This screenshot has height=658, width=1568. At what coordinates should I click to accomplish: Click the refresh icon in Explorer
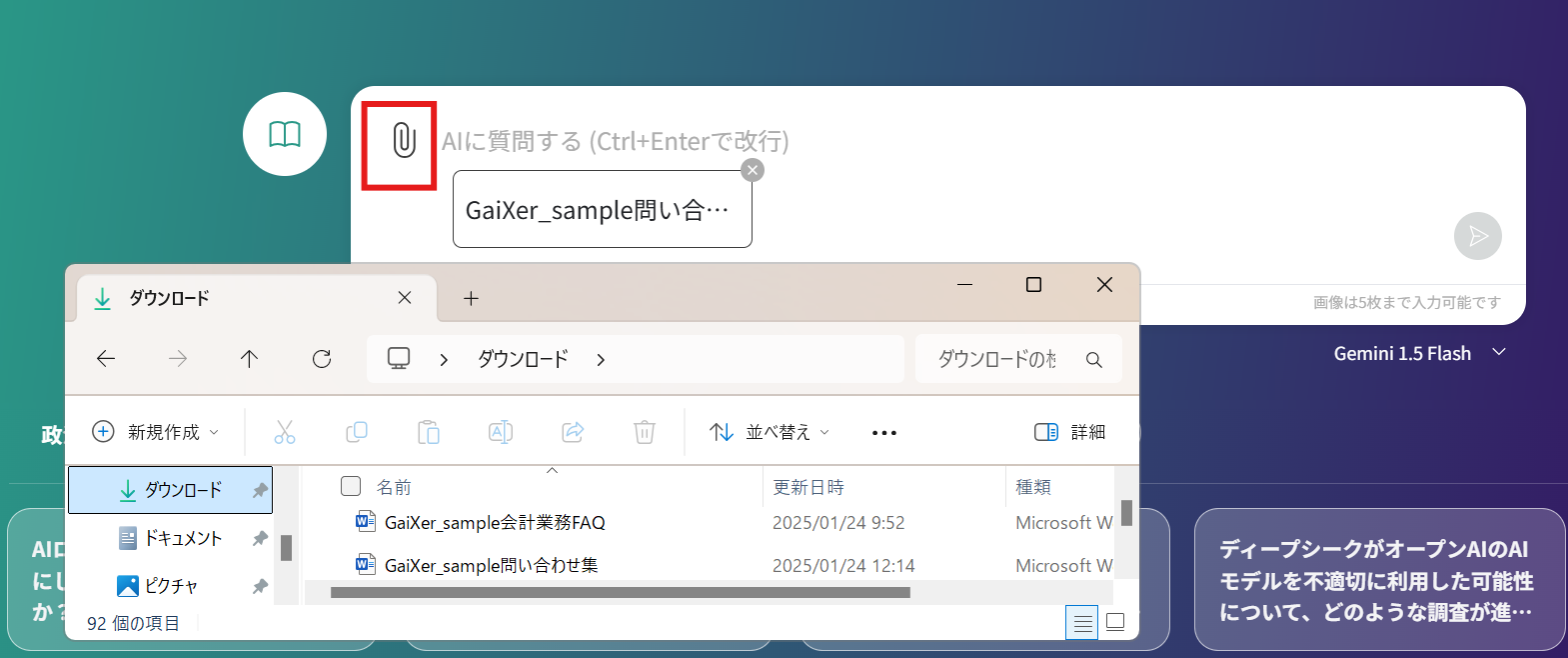pos(322,359)
